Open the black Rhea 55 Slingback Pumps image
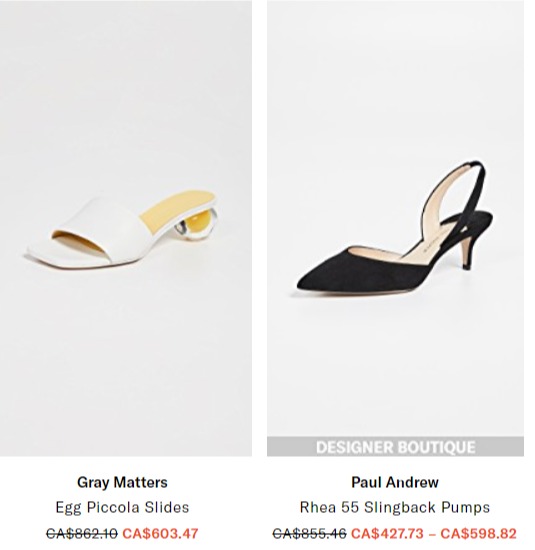The image size is (535, 550). pos(395,228)
